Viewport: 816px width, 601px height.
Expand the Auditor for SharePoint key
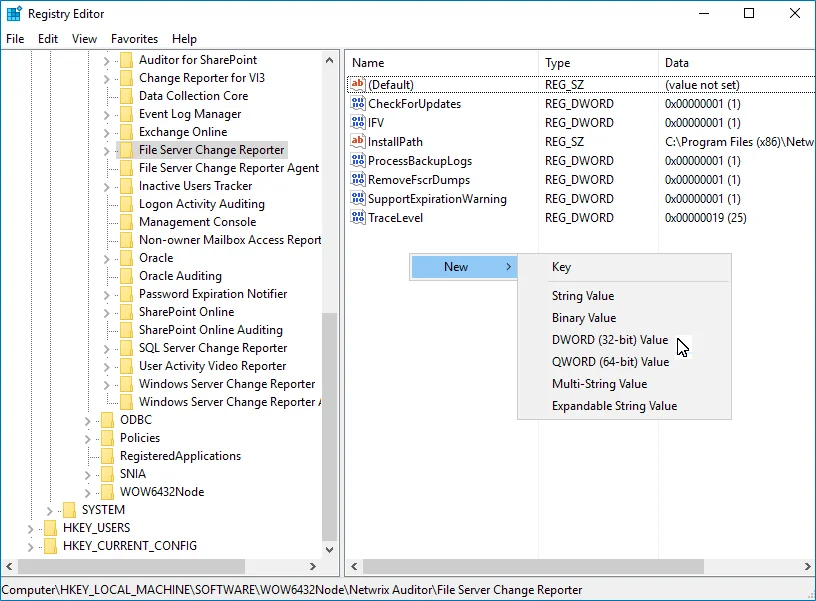point(106,61)
